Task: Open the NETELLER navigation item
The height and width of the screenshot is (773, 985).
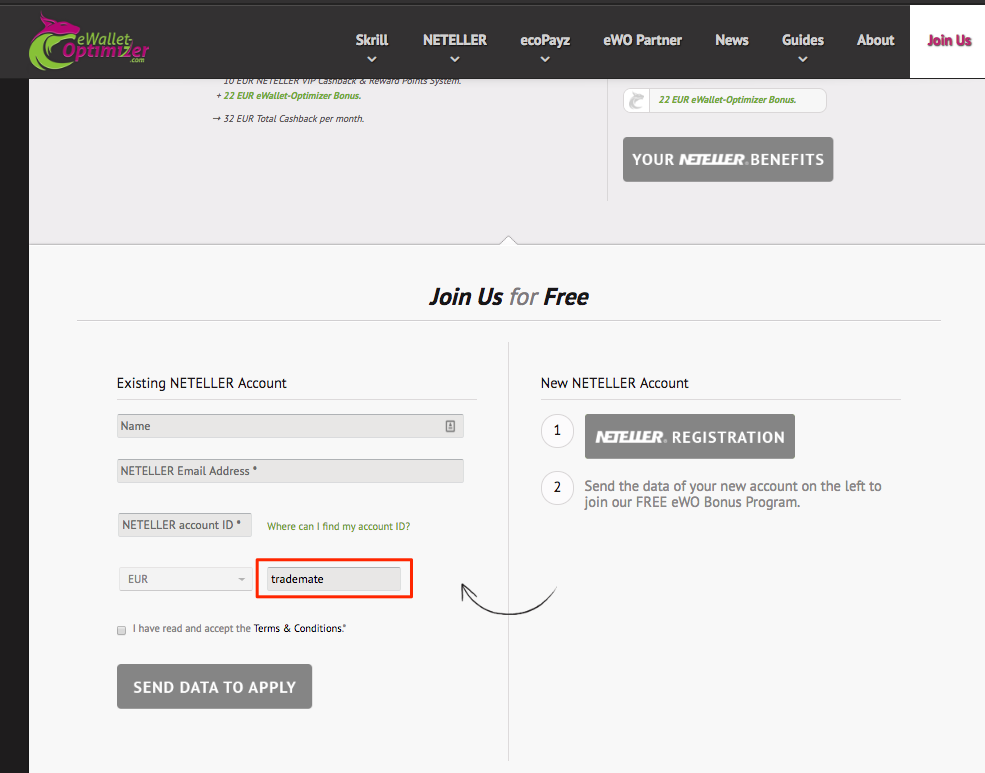Action: (455, 40)
